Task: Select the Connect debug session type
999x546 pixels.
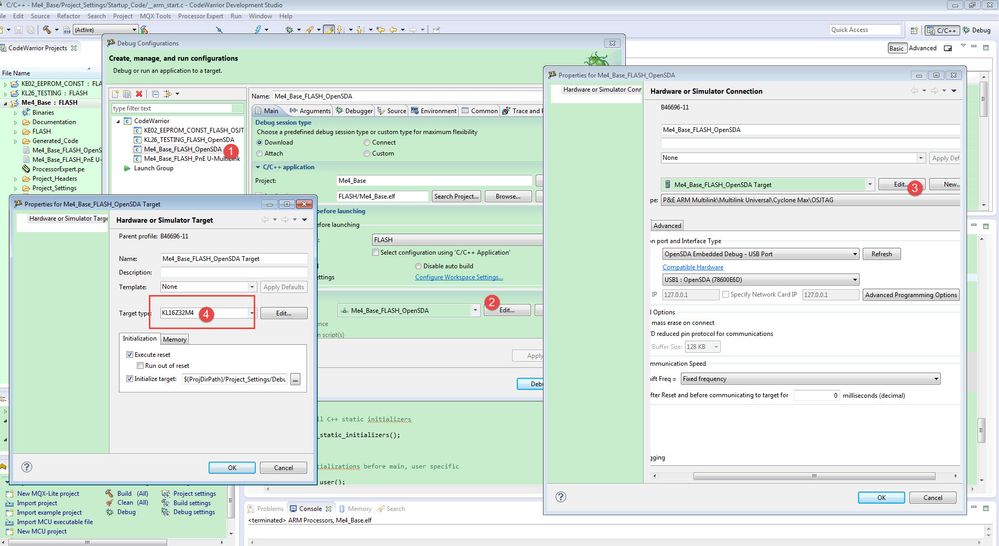Action: 367,143
